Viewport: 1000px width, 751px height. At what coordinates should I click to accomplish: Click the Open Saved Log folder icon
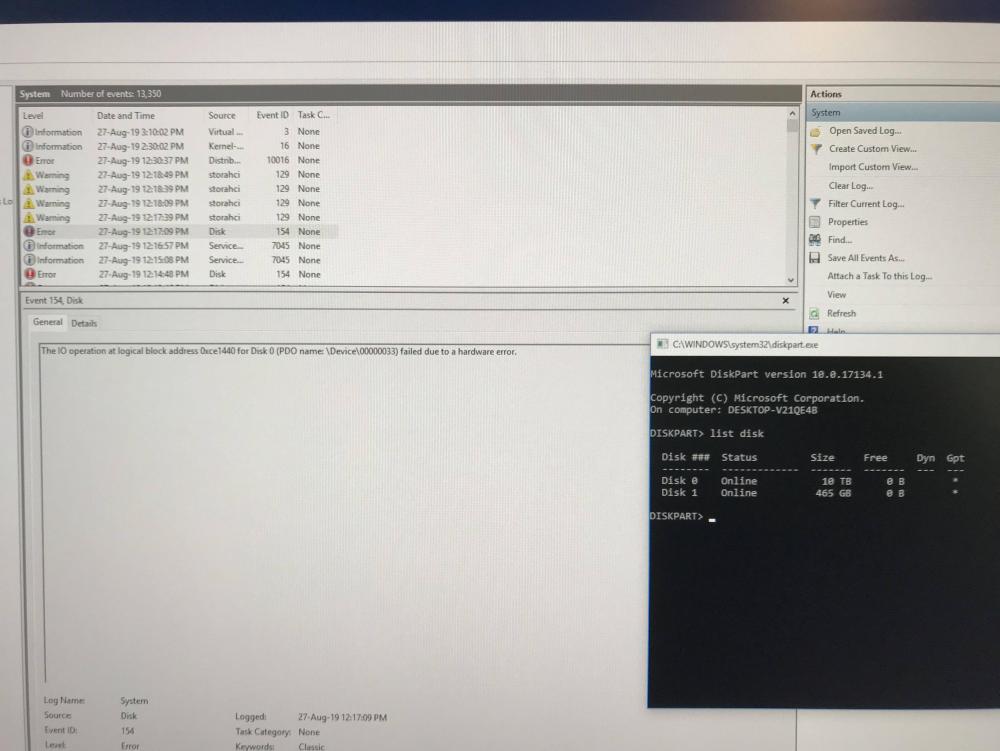click(x=815, y=132)
